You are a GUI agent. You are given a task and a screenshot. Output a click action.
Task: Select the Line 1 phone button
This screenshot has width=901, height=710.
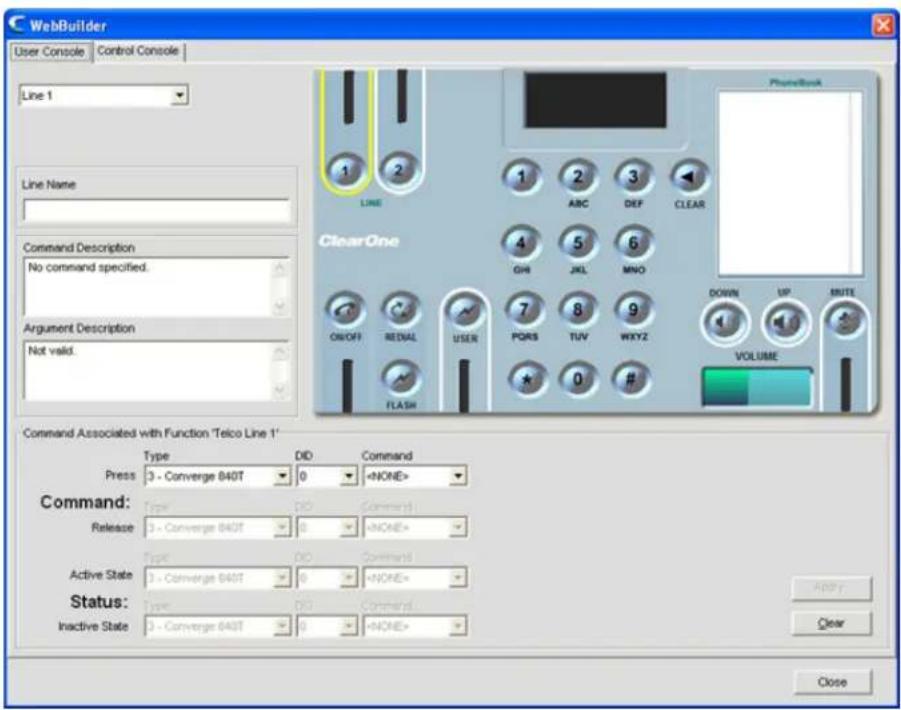tap(345, 171)
